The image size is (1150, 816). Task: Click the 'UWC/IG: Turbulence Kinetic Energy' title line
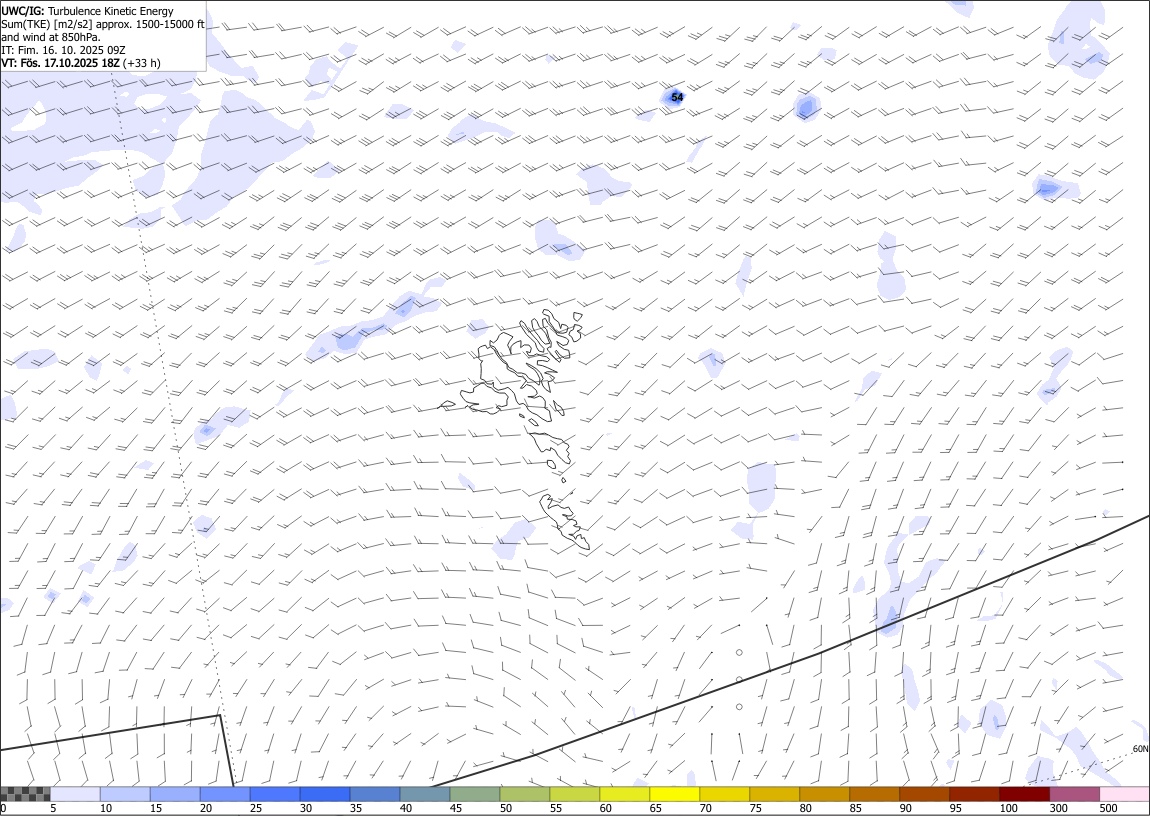pos(87,11)
